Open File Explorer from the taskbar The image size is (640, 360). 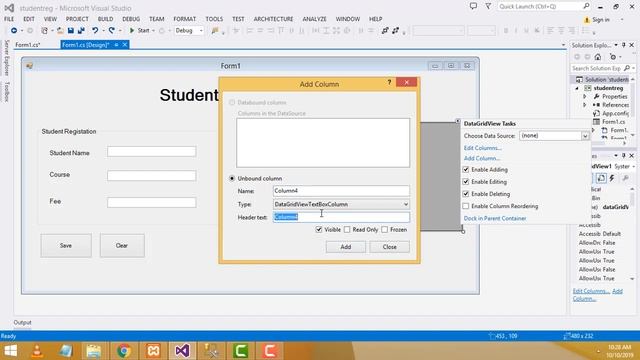[x=94, y=351]
